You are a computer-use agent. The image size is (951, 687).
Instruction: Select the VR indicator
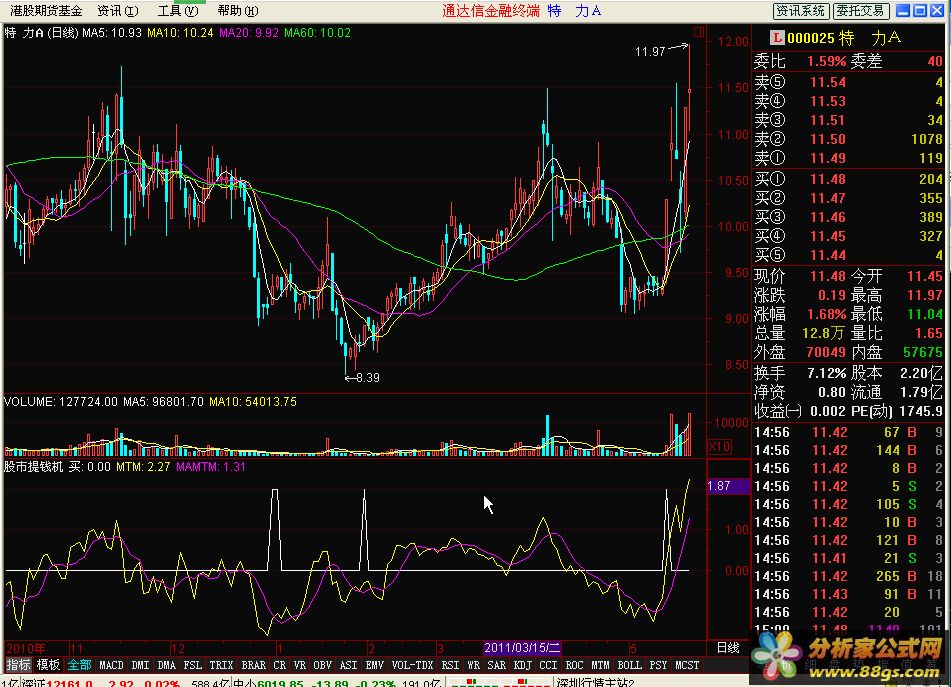click(x=300, y=665)
